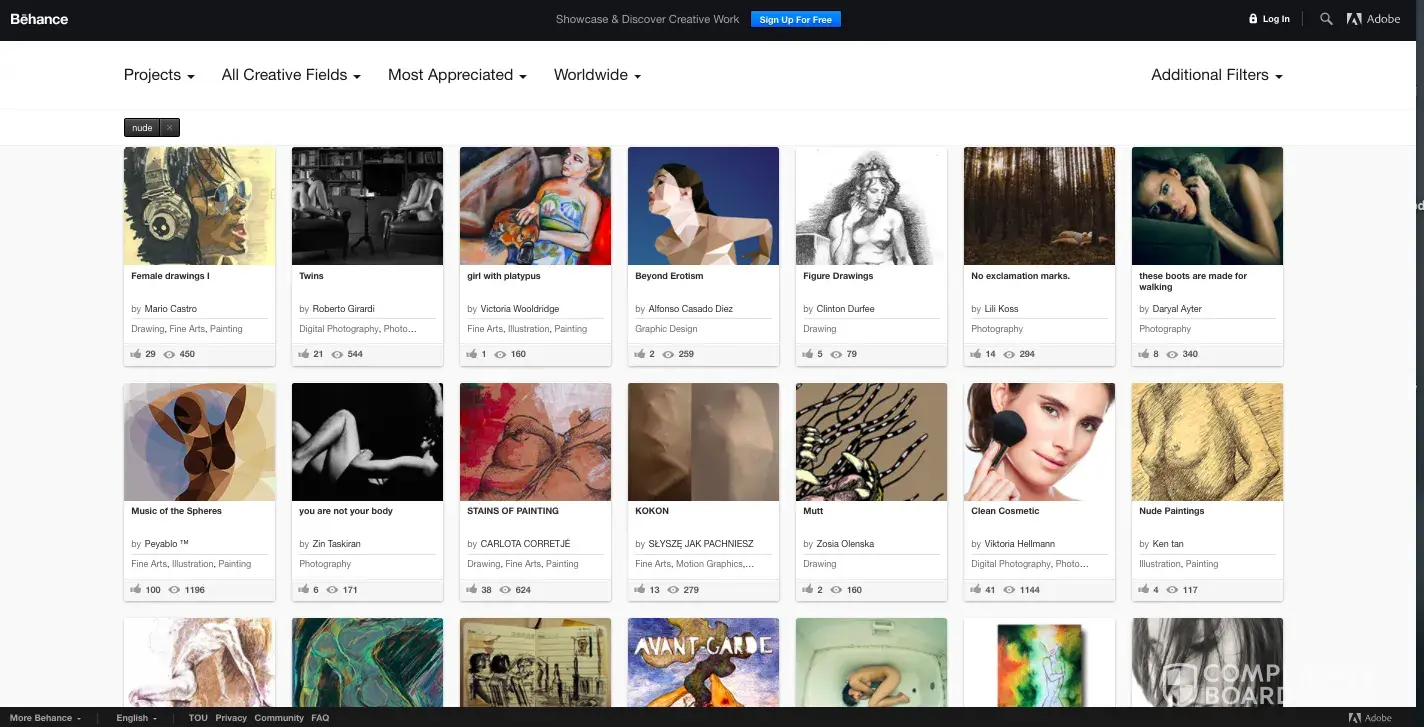Open the Clean Cosmetic project thumbnail
The width and height of the screenshot is (1424, 727).
(1039, 441)
